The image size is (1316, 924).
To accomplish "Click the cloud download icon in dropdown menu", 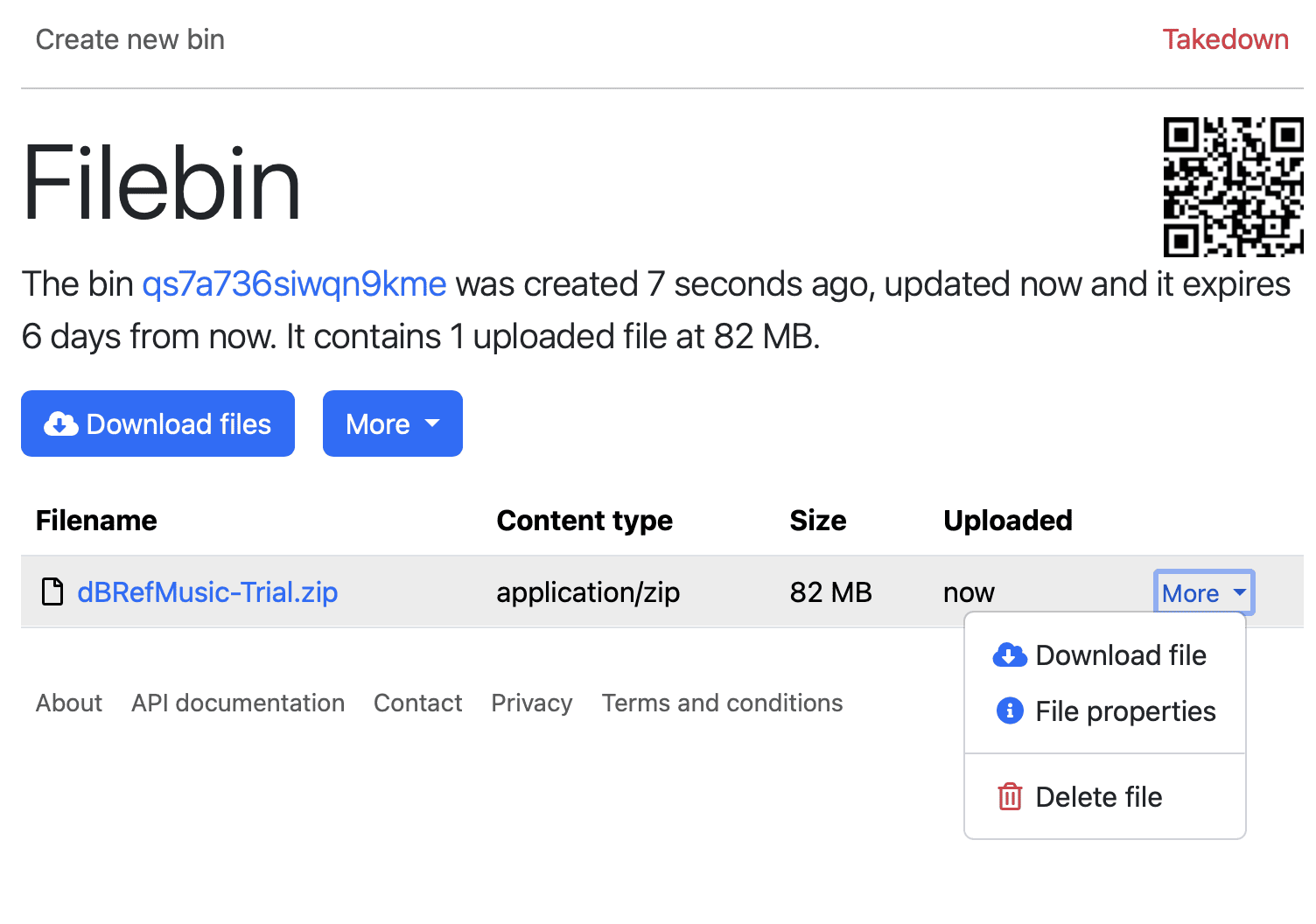I will pos(1009,655).
